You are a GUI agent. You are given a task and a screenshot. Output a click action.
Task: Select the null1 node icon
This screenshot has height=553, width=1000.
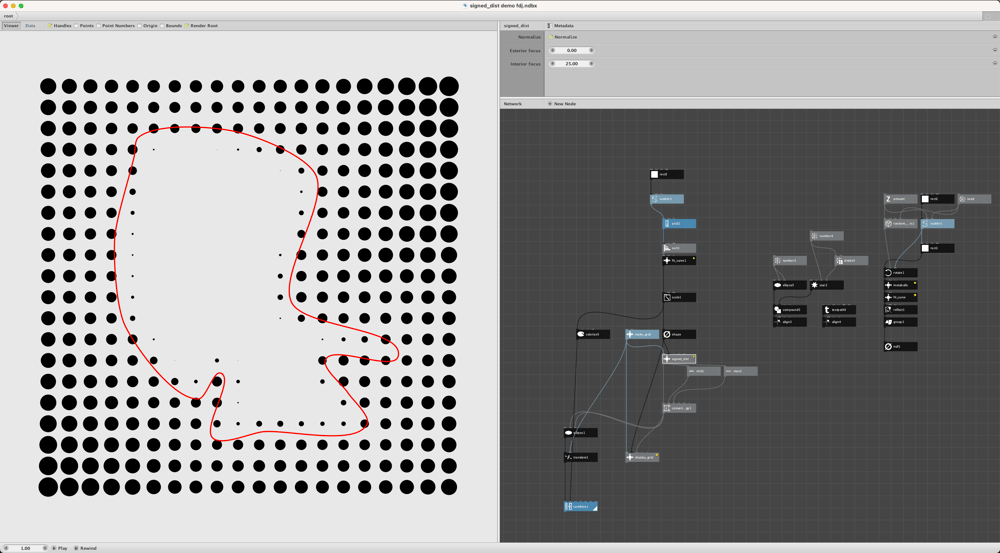[888, 347]
